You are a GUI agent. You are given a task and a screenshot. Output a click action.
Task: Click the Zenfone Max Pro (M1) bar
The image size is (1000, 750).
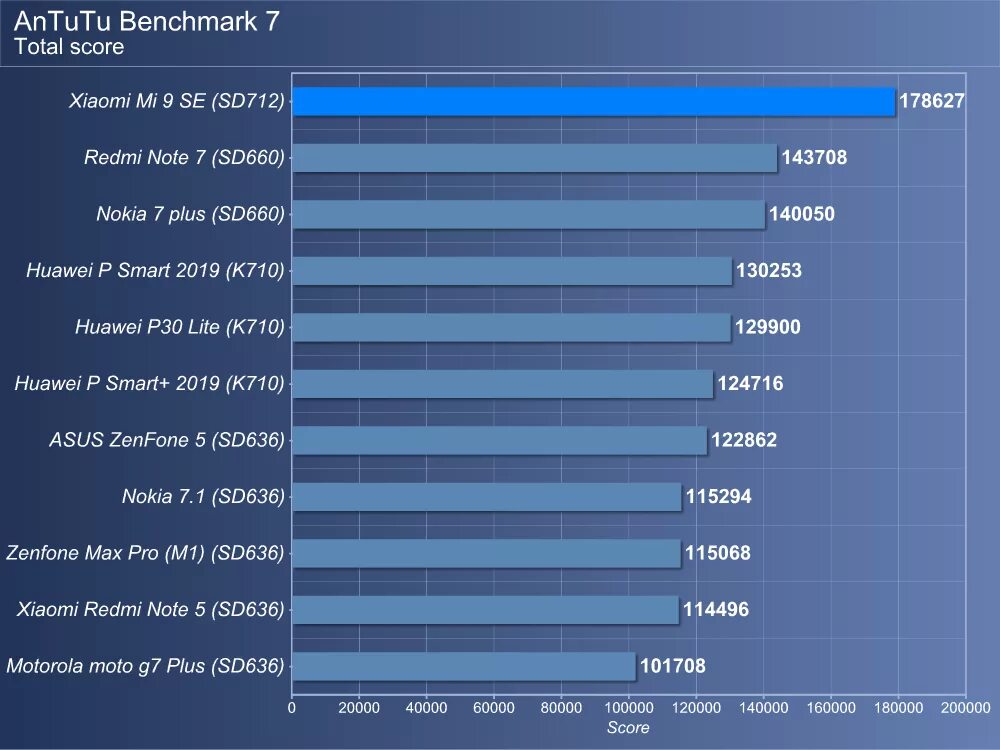487,554
